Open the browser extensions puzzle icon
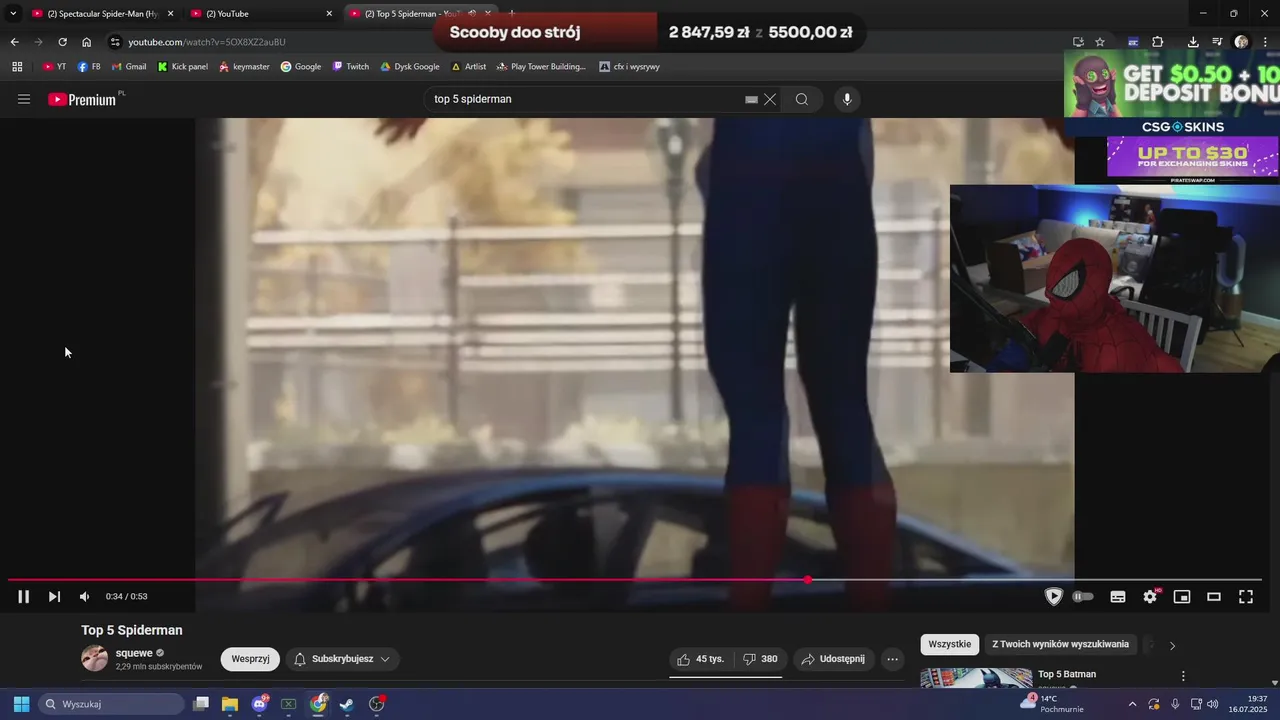Viewport: 1280px width, 720px height. click(1158, 42)
